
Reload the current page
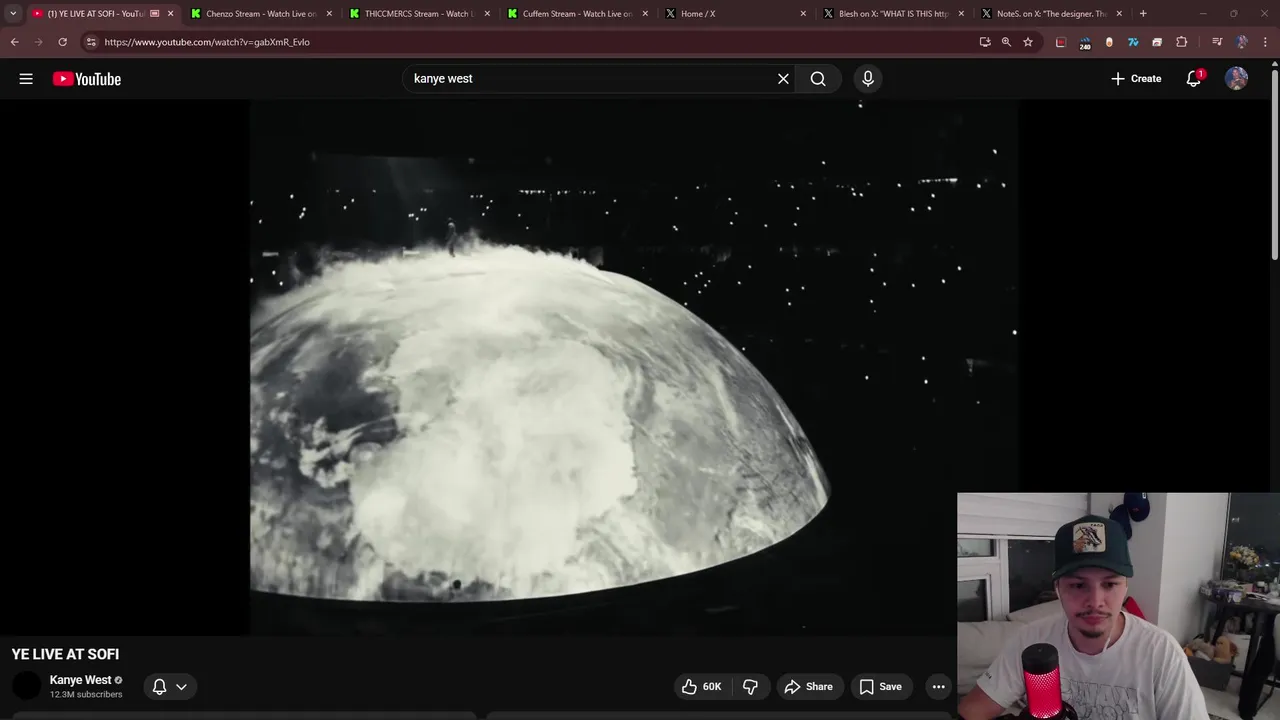click(x=62, y=42)
